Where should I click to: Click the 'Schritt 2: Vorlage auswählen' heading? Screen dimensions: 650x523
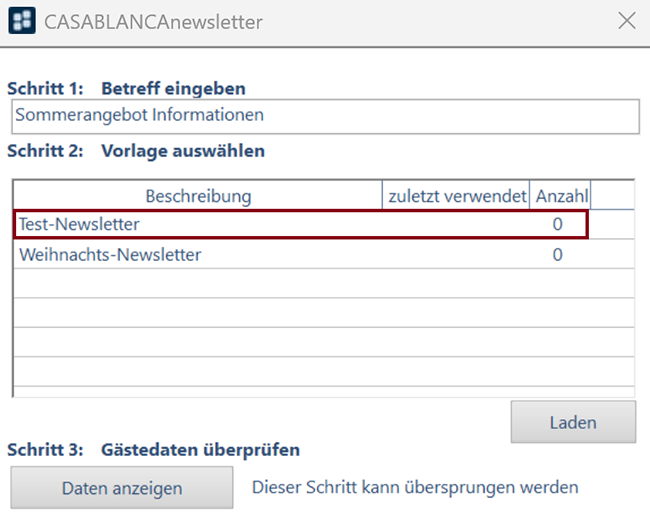tap(136, 151)
